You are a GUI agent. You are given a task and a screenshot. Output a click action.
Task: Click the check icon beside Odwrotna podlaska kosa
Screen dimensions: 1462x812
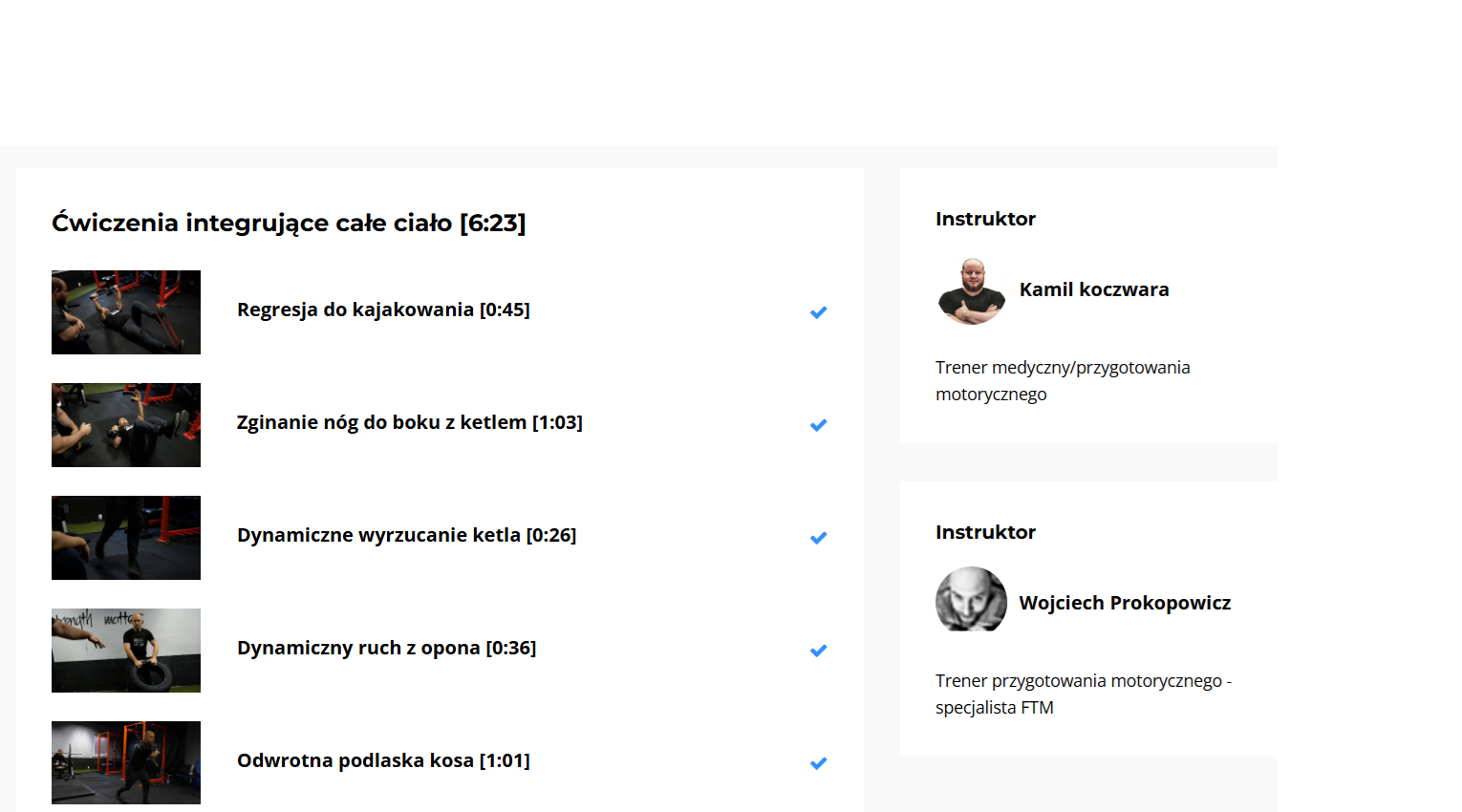click(x=818, y=763)
